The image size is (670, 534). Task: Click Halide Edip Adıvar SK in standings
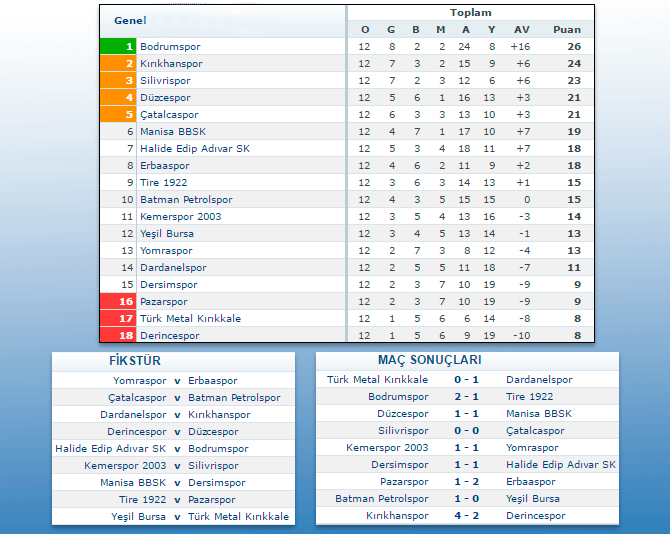click(x=195, y=149)
